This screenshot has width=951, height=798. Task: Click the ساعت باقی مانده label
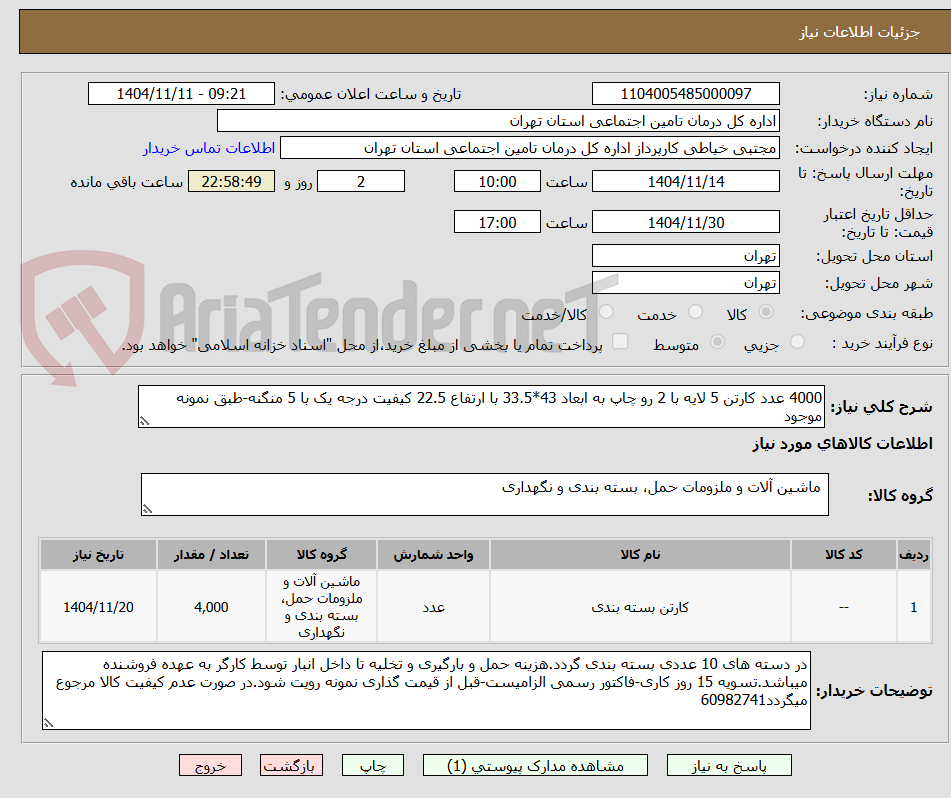pos(126,183)
